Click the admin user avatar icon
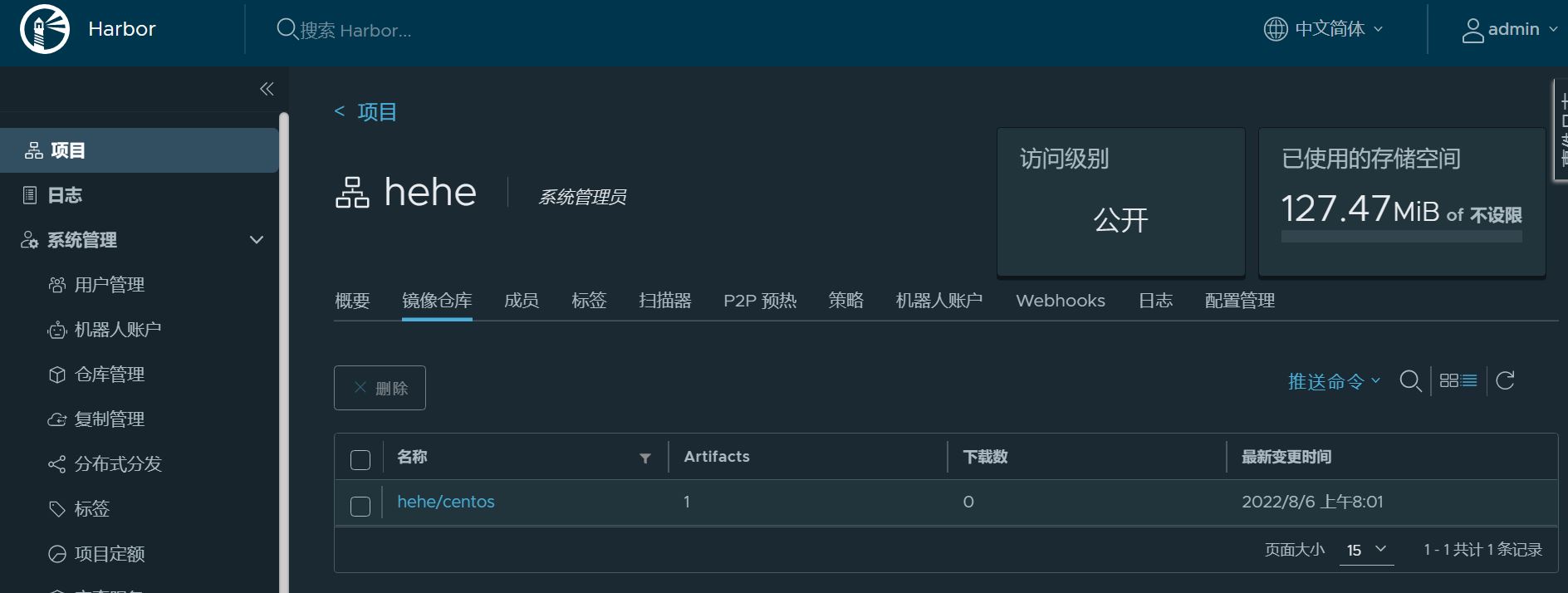This screenshot has height=593, width=1568. [x=1473, y=30]
